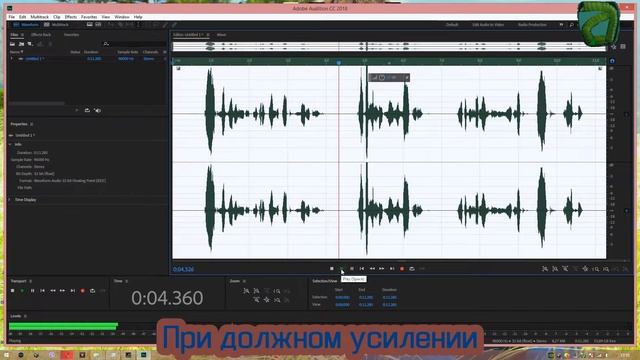Image resolution: width=640 pixels, height=360 pixels.
Task: Adjust the HUD volume knob
Action: pyautogui.click(x=382, y=78)
